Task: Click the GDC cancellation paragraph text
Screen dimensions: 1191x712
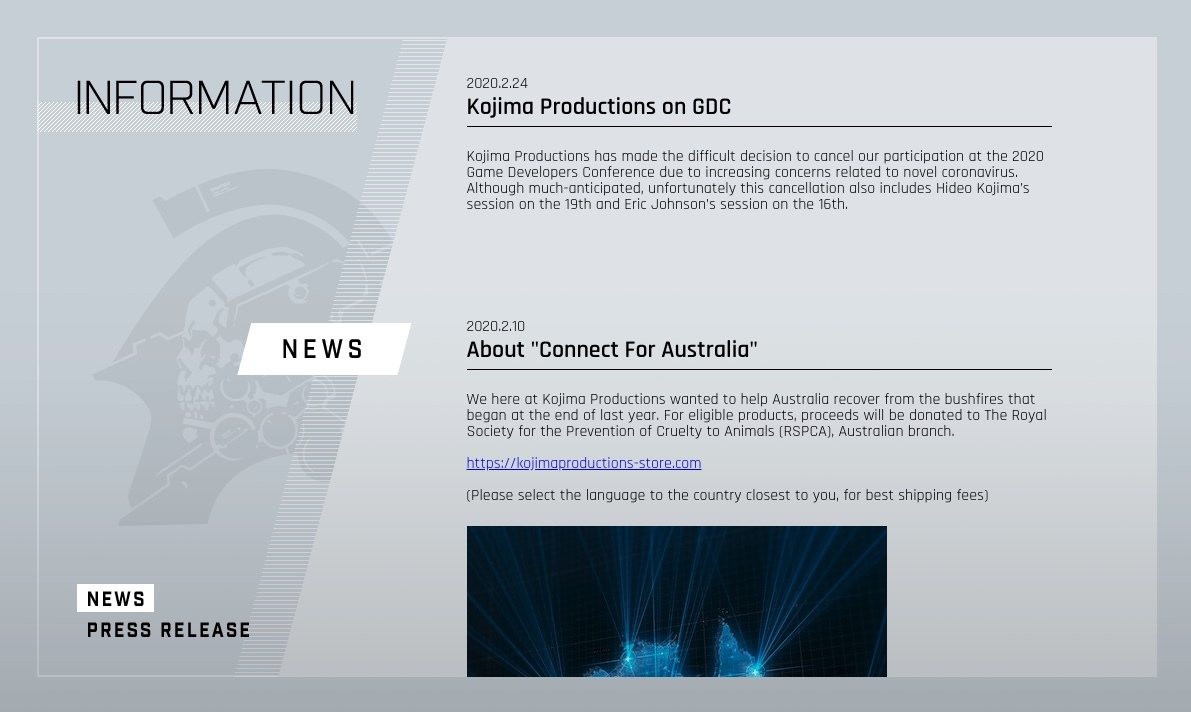Action: pyautogui.click(x=754, y=180)
